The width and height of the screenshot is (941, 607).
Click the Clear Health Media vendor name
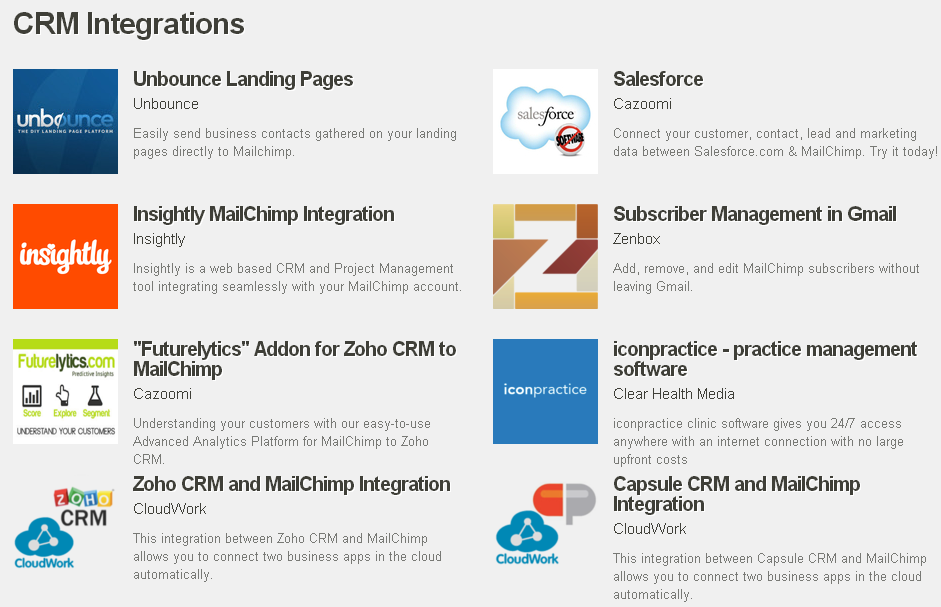(674, 394)
